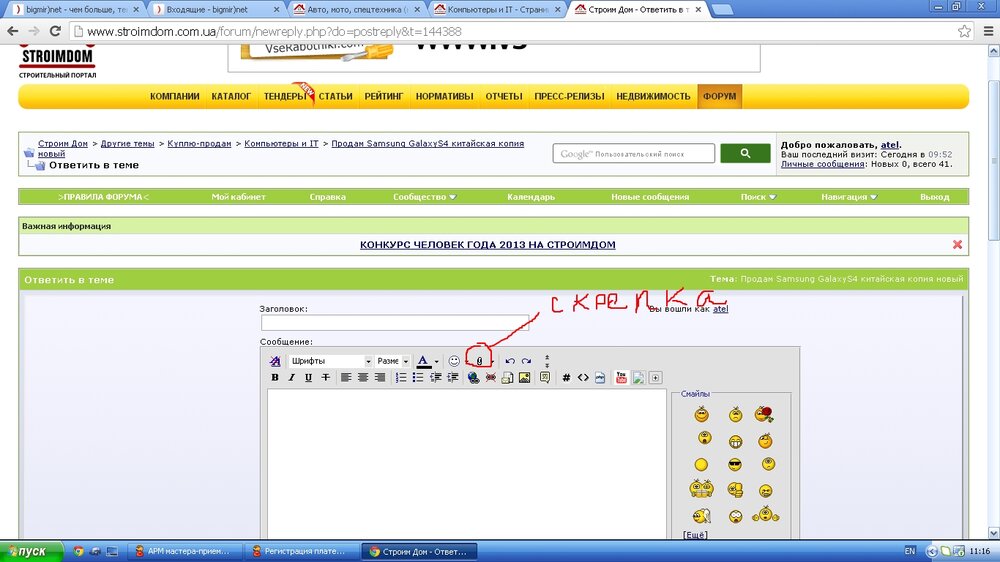Click the last icon in editor toolbar
Image resolution: width=1000 pixels, height=562 pixels.
click(x=655, y=378)
